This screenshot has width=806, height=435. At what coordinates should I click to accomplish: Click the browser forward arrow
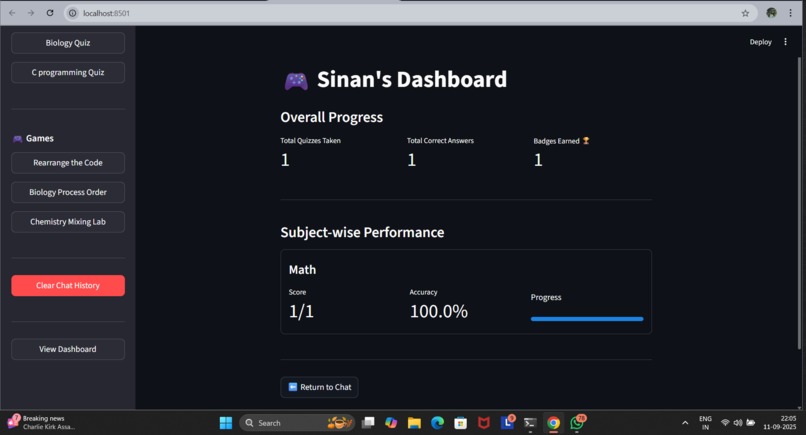pos(31,13)
